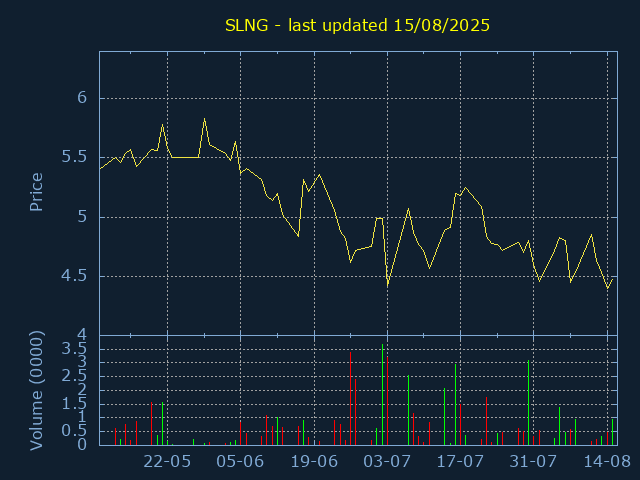Click the volume axis value 1.5

(x=74, y=404)
